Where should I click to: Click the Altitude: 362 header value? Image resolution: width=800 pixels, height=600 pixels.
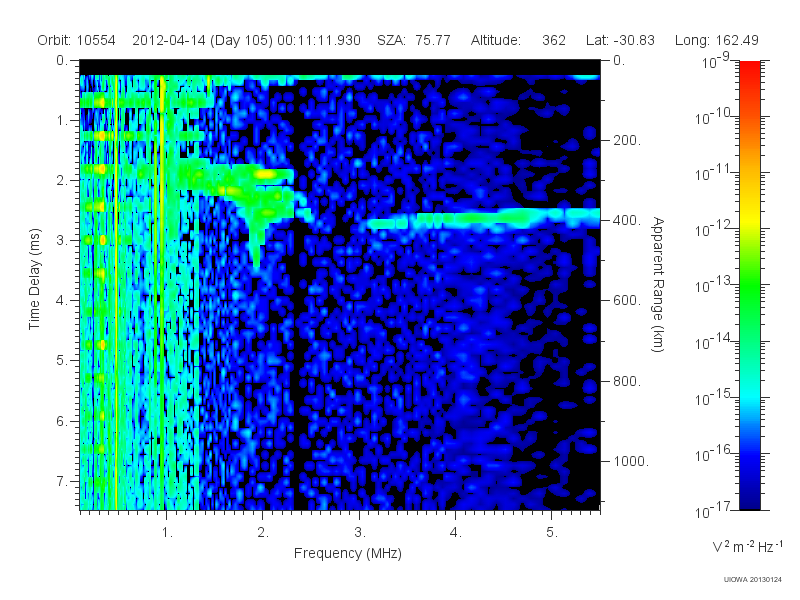pos(518,40)
